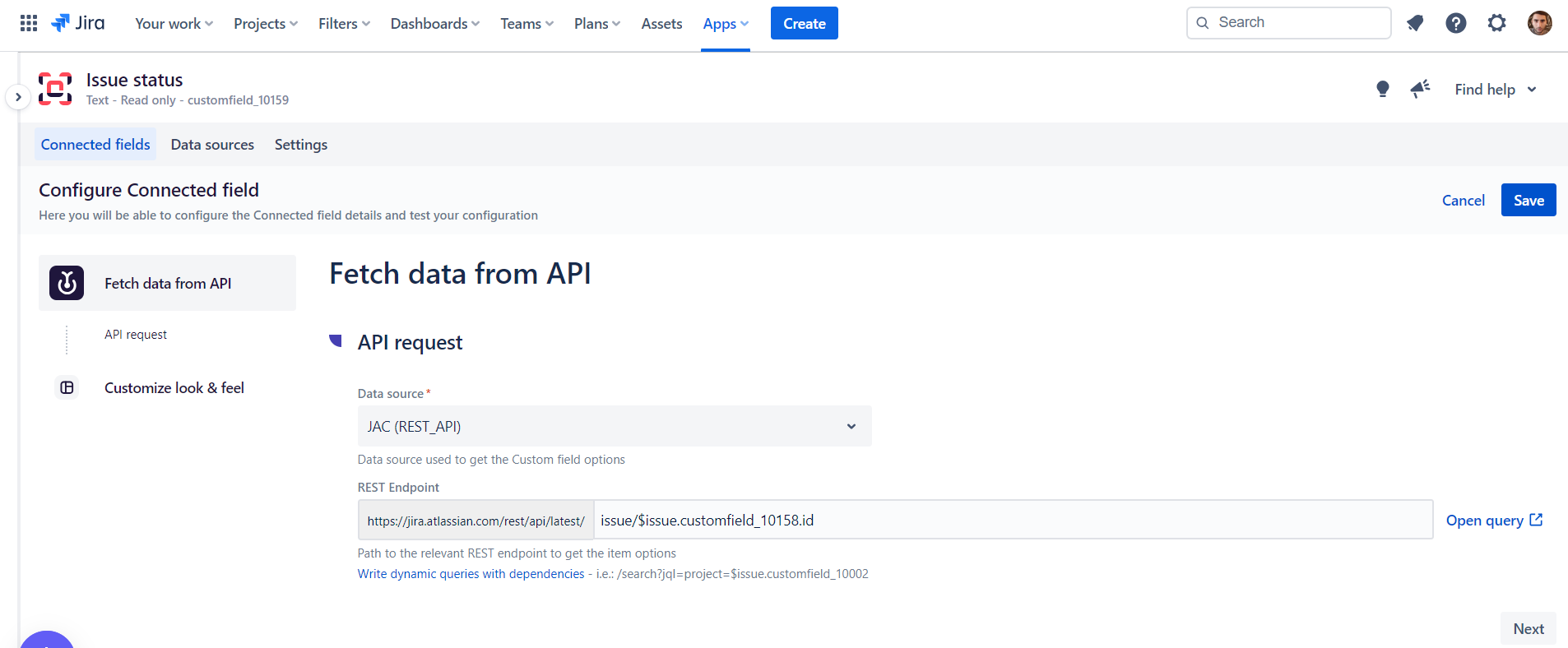Open the help question mark icon
Viewport: 1568px width, 648px height.
tap(1455, 23)
